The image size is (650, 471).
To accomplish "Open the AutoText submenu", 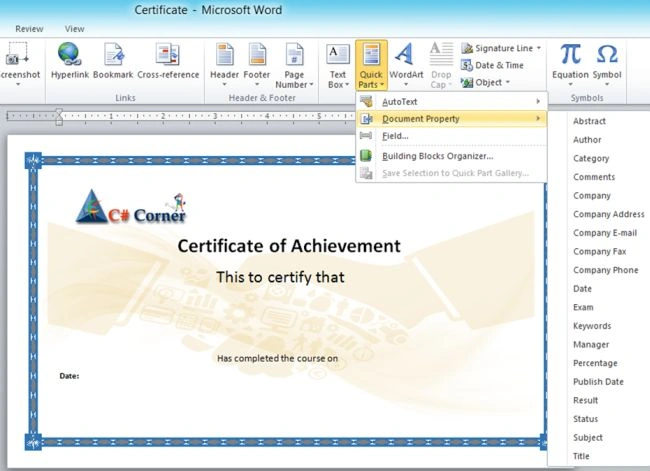I will tap(451, 101).
